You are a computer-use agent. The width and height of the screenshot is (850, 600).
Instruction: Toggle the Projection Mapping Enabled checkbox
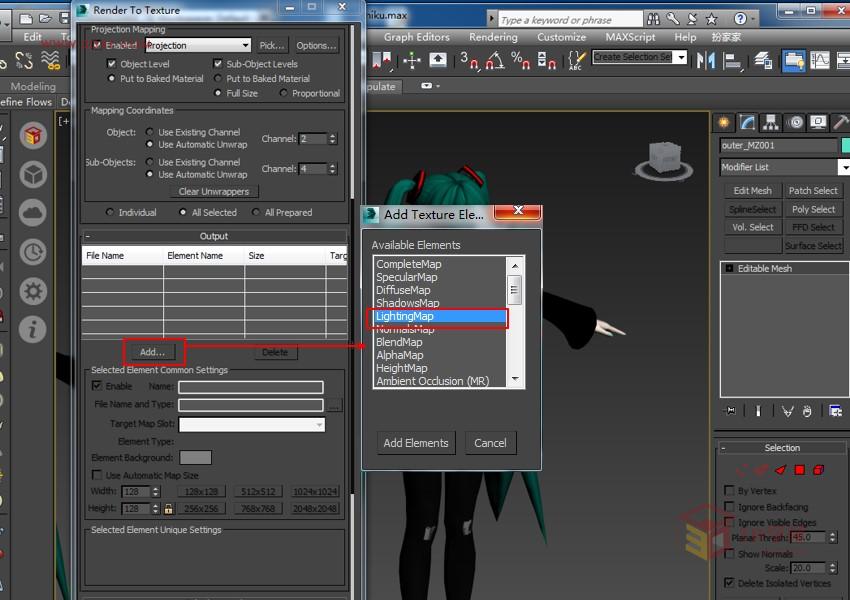click(98, 45)
